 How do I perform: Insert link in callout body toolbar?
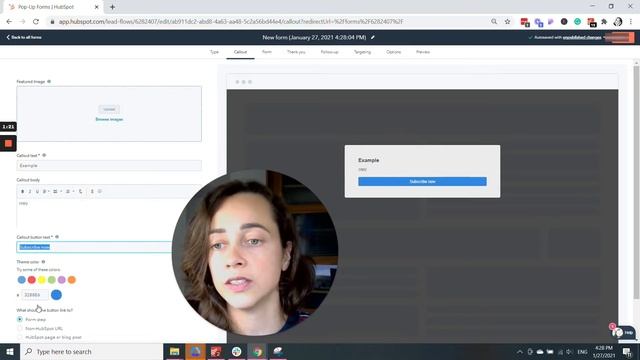pos(81,191)
